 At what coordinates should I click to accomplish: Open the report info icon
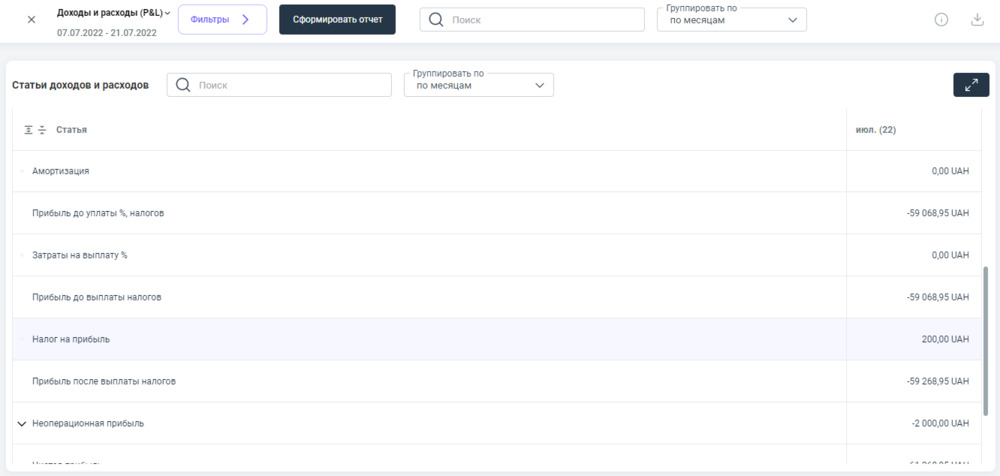point(941,20)
